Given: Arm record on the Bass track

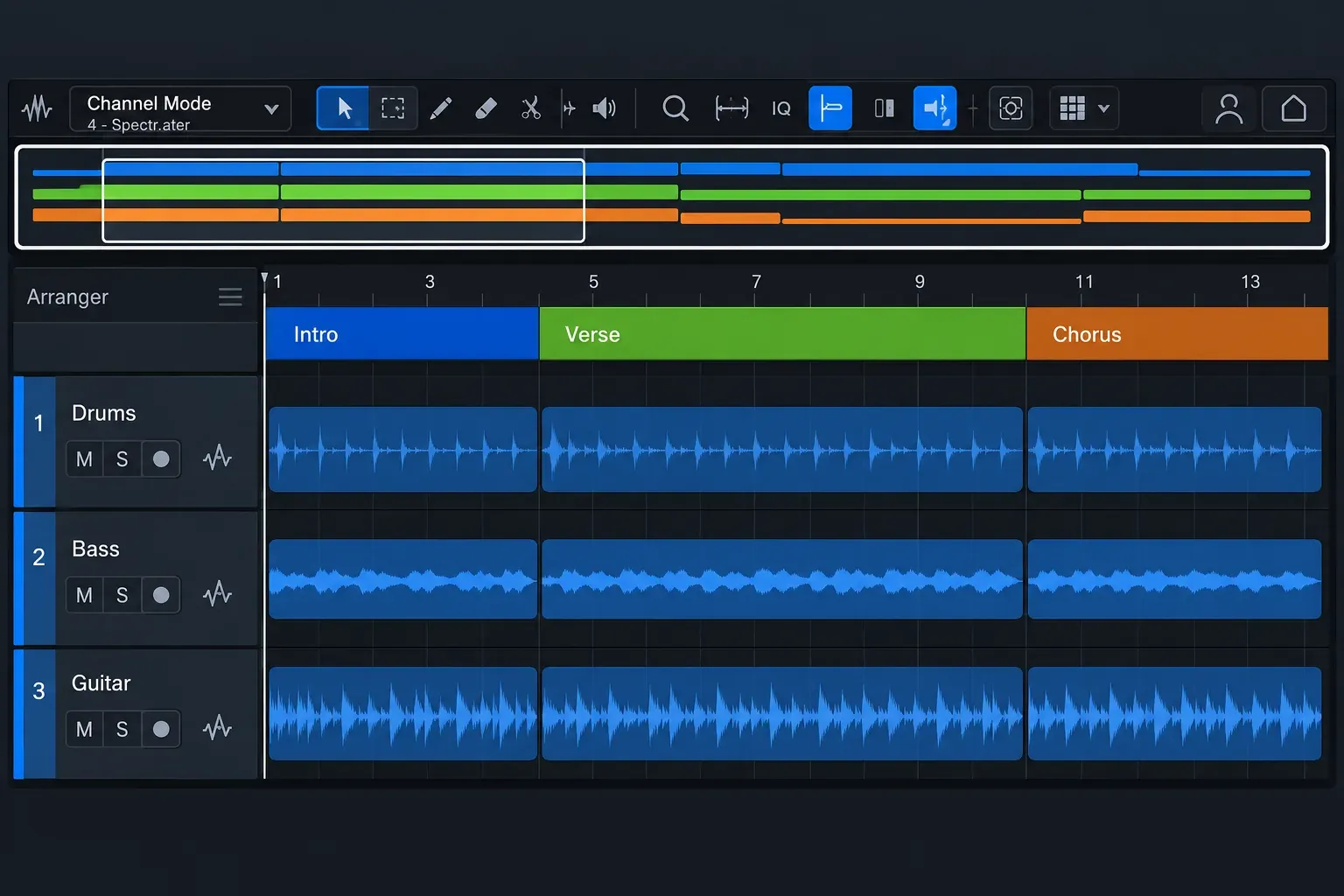Looking at the screenshot, I should coord(161,595).
